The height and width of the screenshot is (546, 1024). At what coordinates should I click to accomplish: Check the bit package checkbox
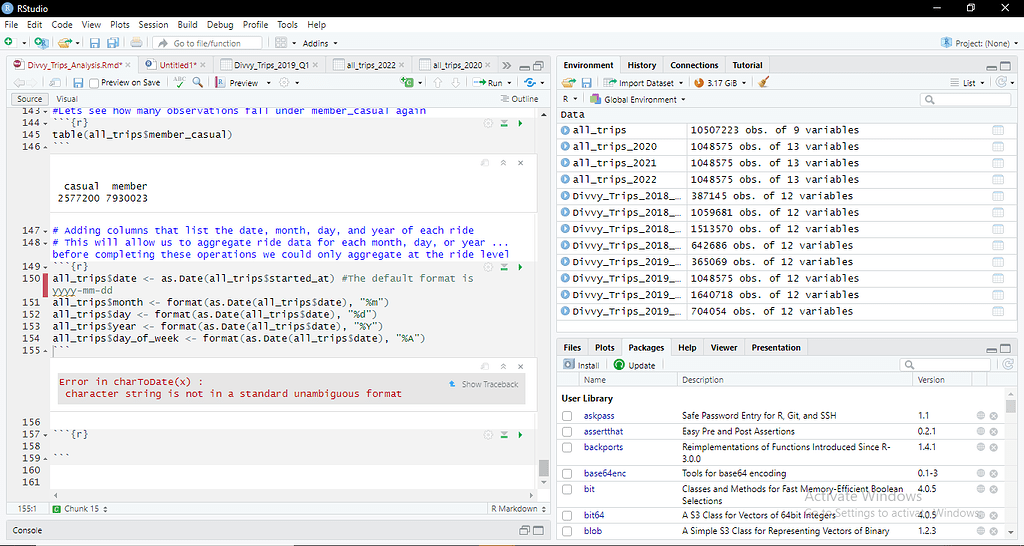pos(567,489)
